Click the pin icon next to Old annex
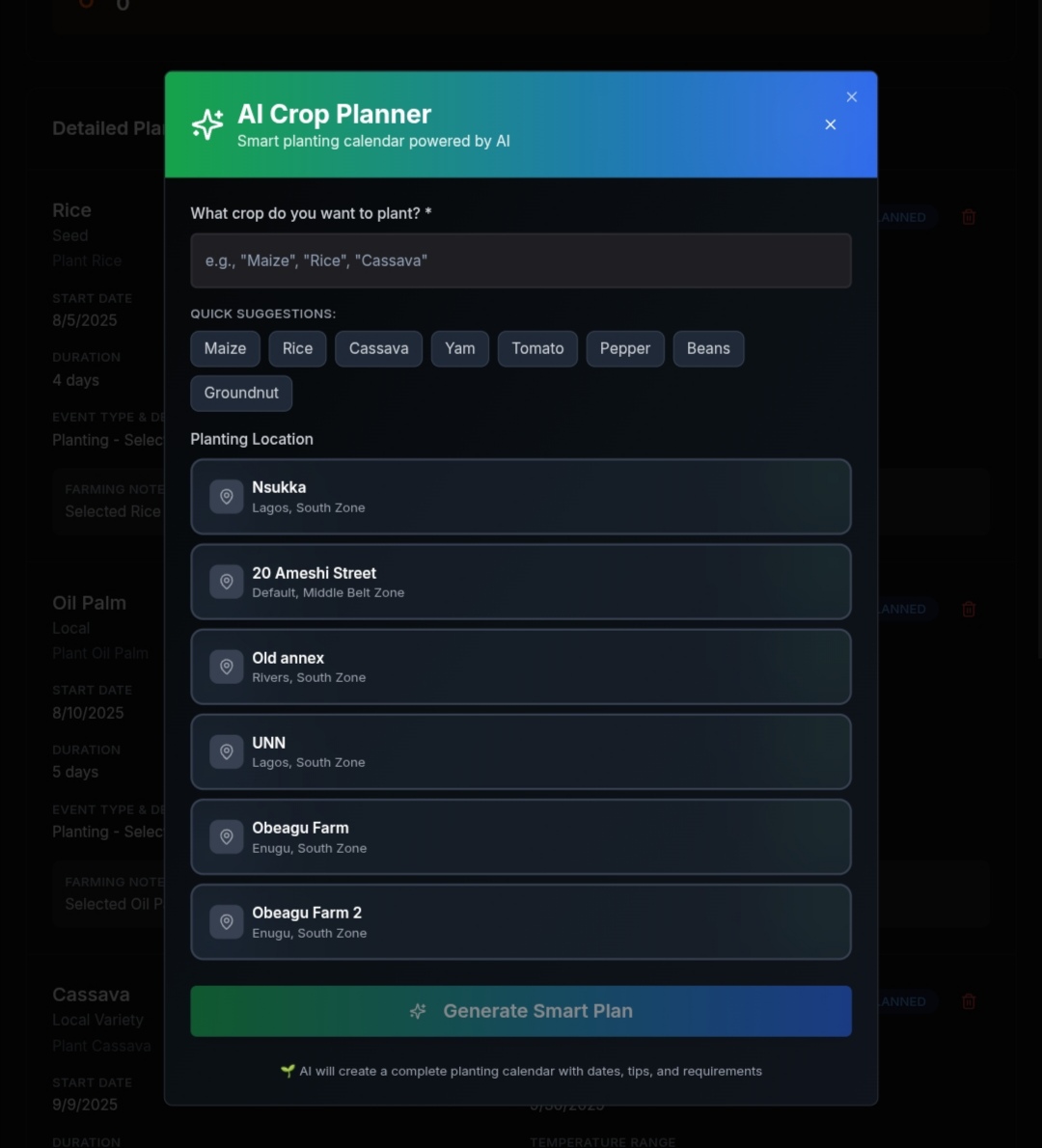1042x1148 pixels. pos(227,667)
